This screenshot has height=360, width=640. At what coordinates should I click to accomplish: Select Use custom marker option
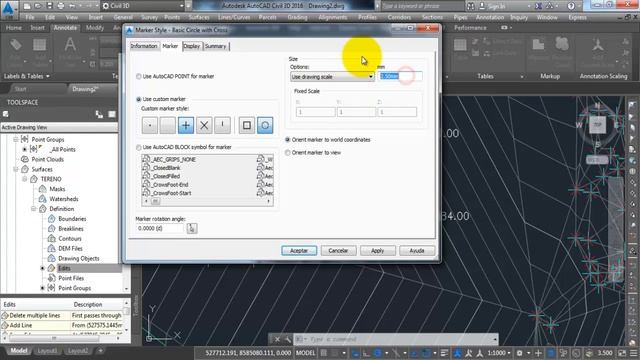coord(139,99)
